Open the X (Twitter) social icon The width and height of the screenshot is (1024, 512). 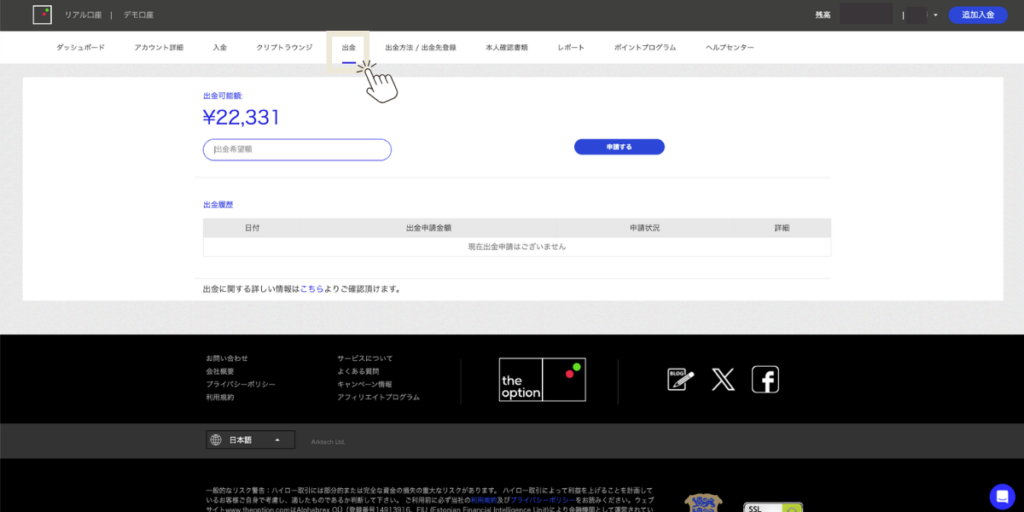[723, 379]
